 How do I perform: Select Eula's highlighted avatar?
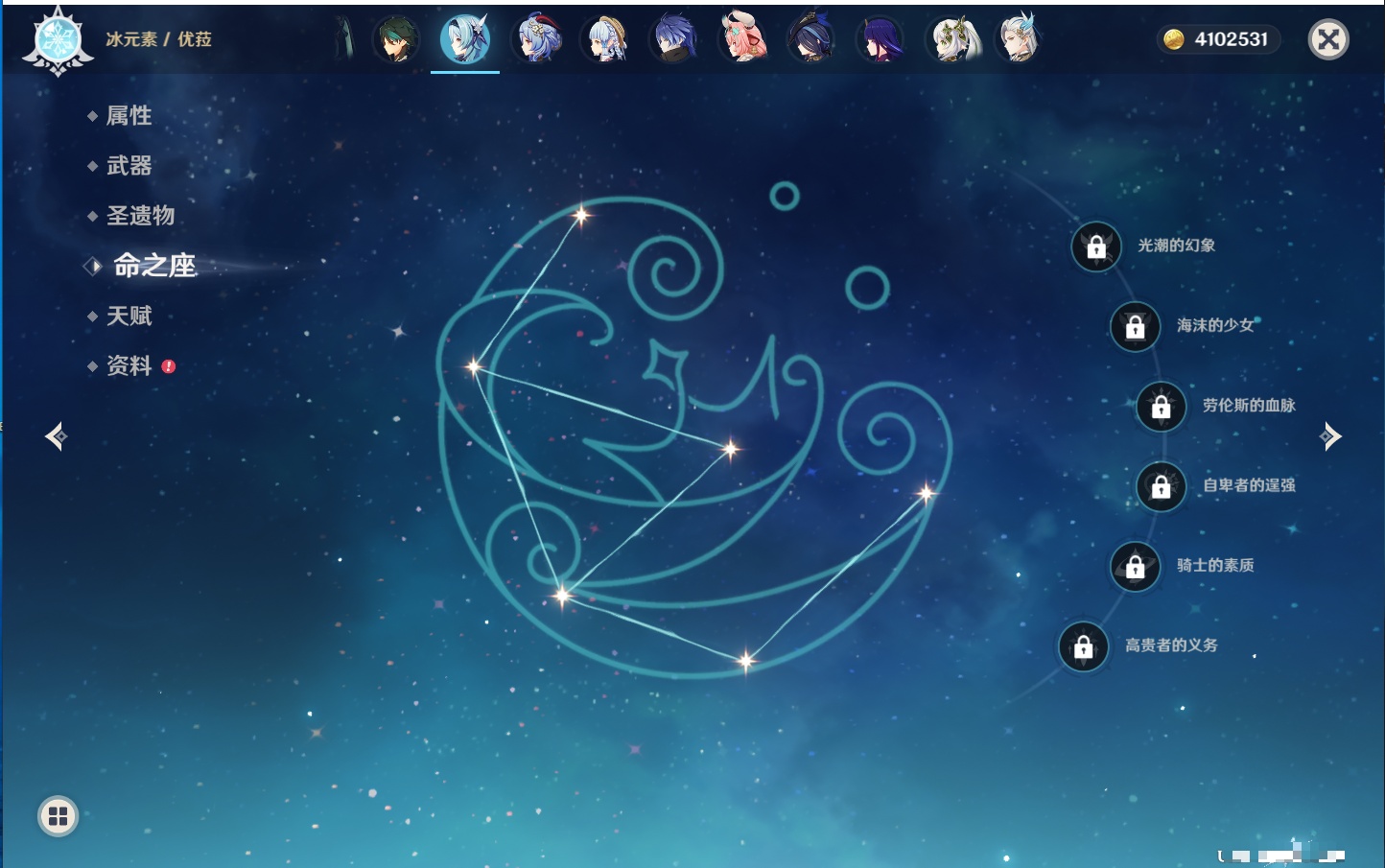(465, 39)
